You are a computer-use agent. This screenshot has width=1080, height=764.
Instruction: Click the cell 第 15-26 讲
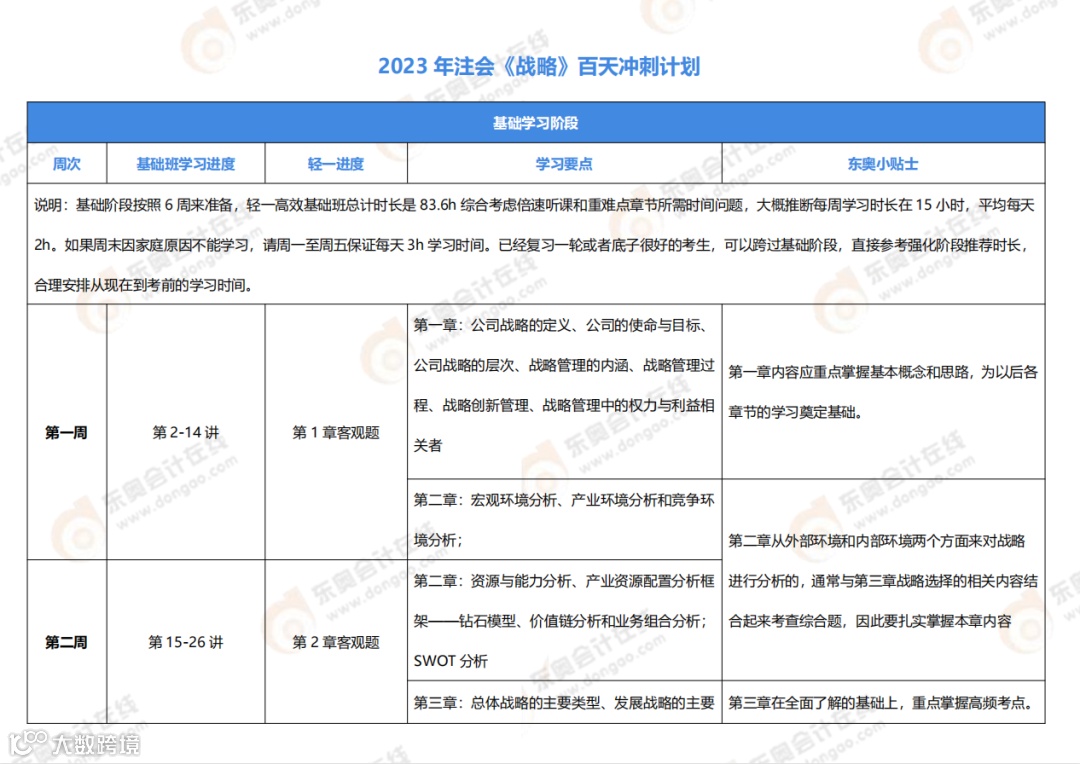186,642
